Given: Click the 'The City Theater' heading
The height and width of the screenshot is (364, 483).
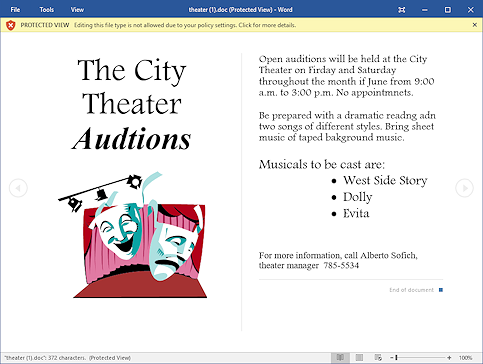Looking at the screenshot, I should [132, 87].
